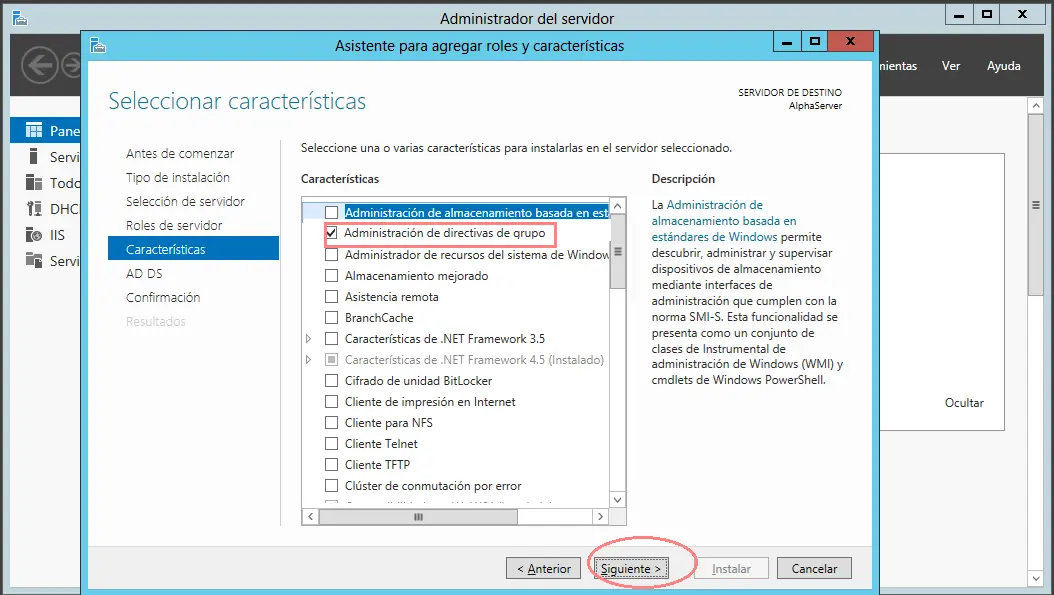Check Asistencia remota feature
1054x595 pixels.
[x=331, y=296]
